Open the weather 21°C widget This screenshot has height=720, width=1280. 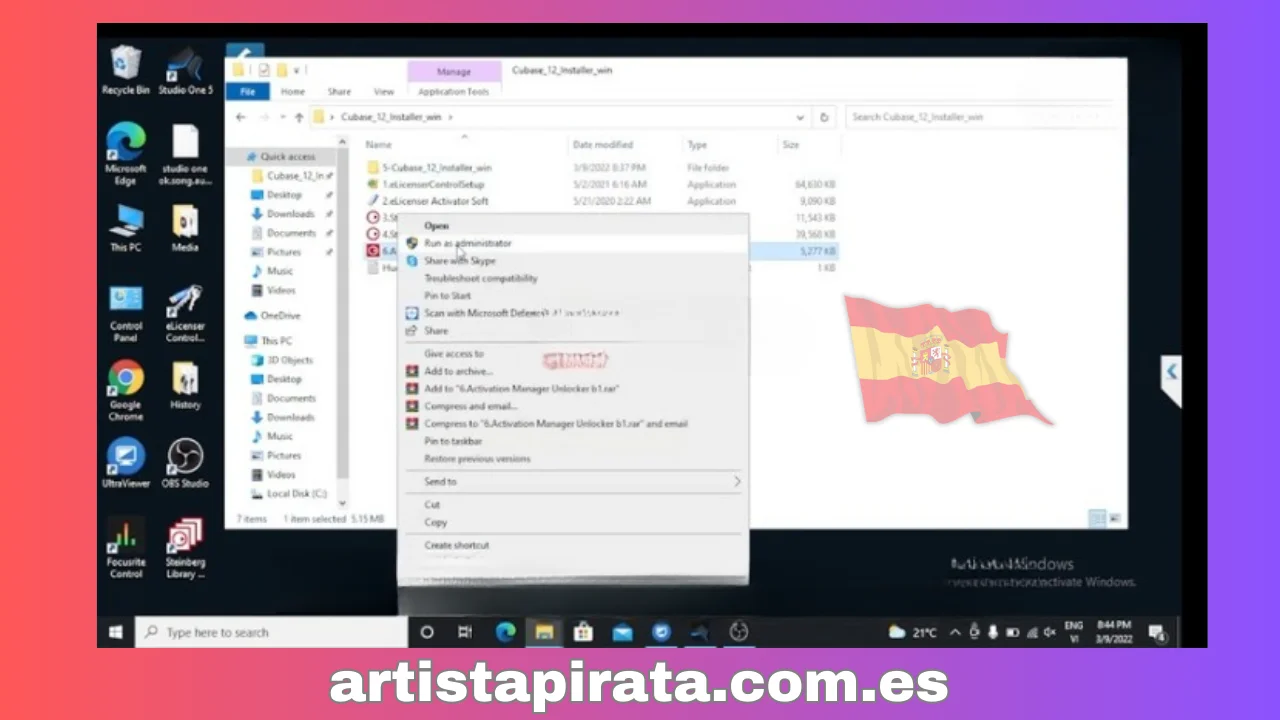click(x=913, y=632)
